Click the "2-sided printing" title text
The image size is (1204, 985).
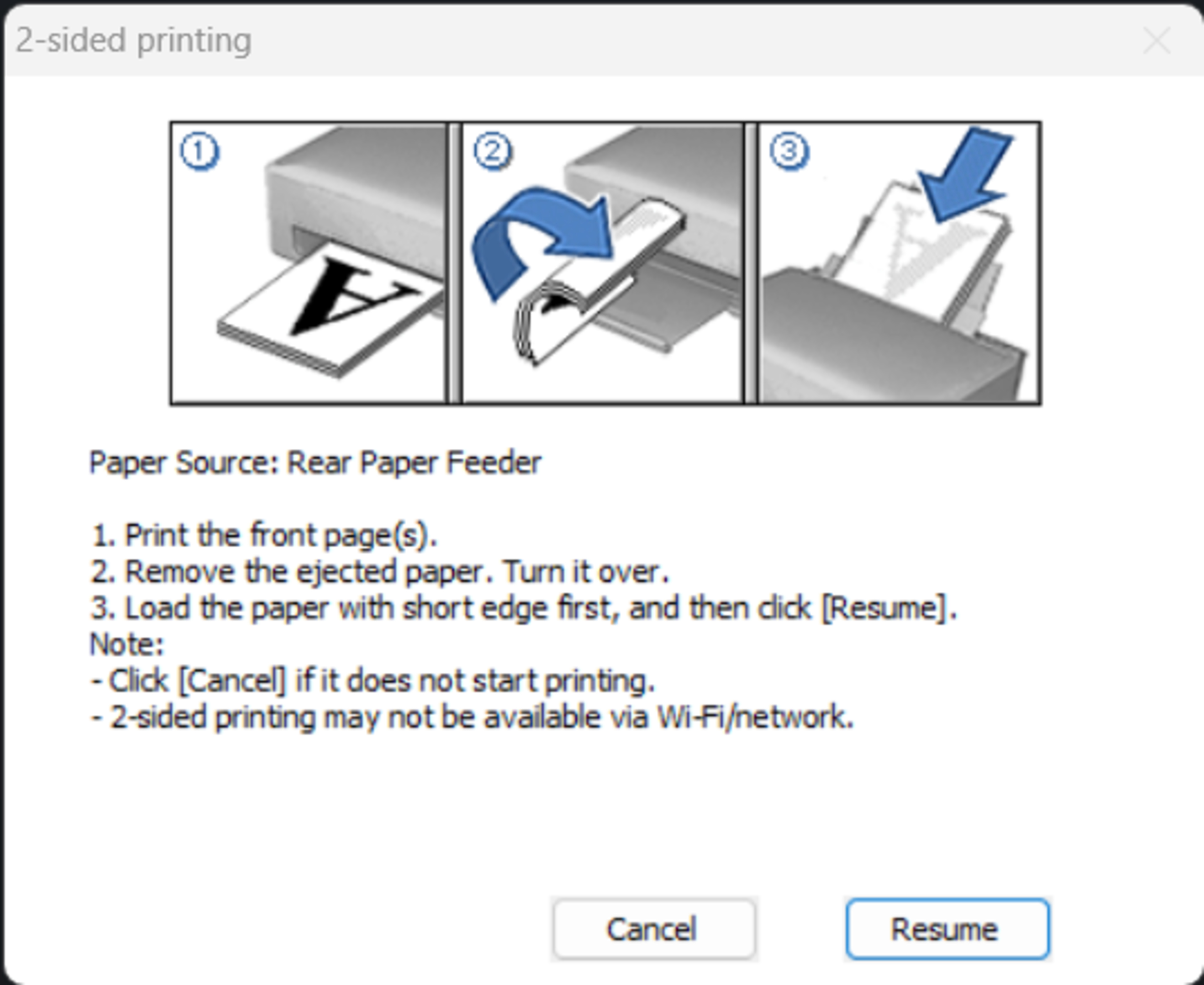click(x=133, y=41)
